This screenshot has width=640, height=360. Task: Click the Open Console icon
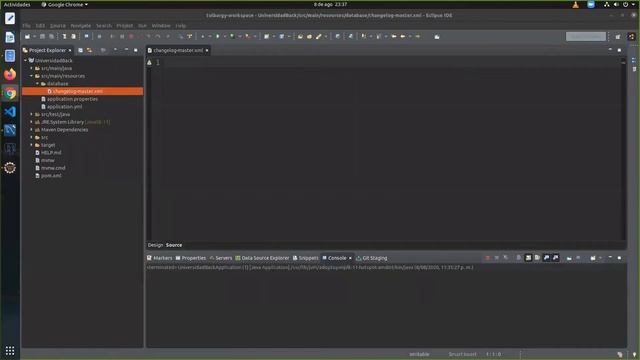[x=593, y=258]
